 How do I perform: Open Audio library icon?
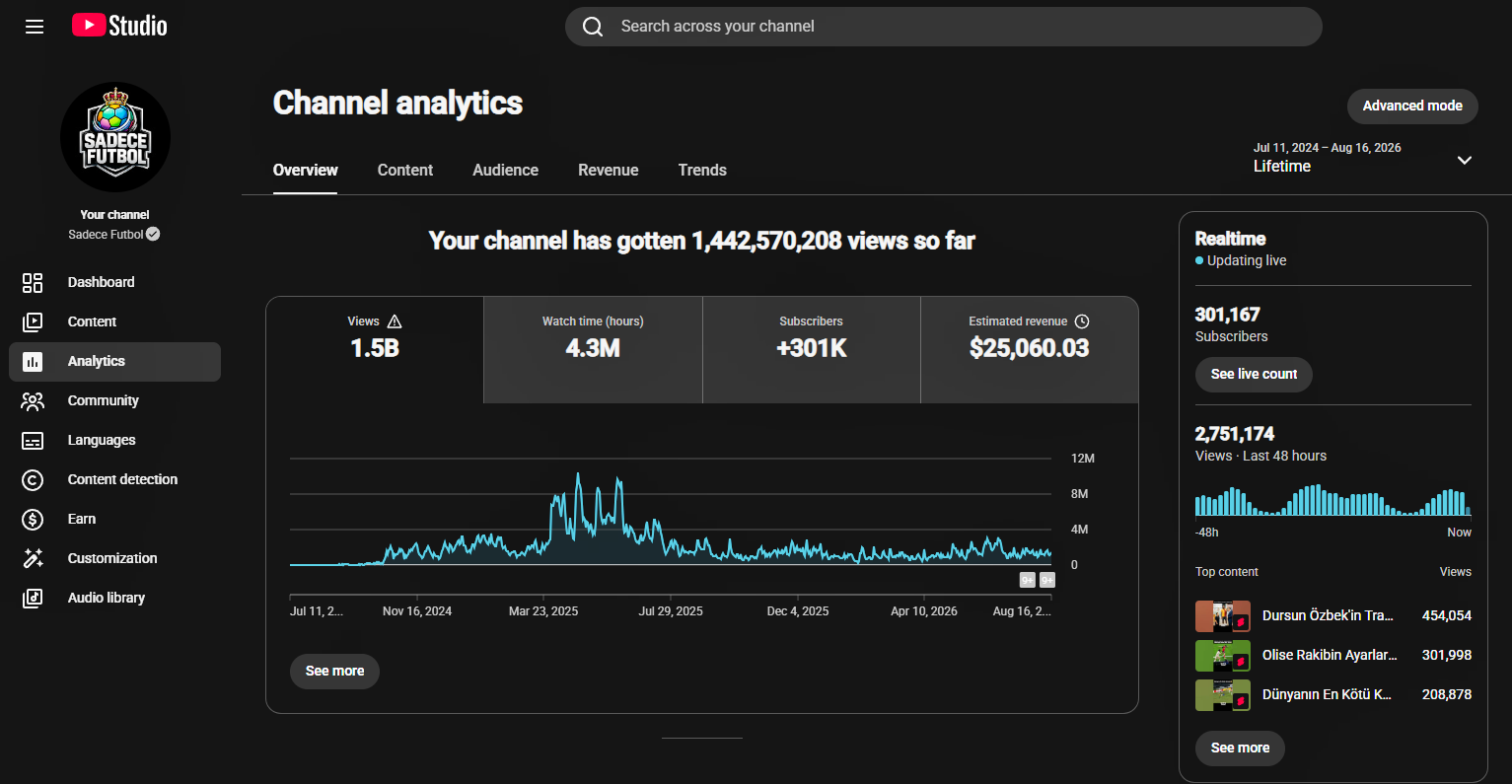coord(33,599)
